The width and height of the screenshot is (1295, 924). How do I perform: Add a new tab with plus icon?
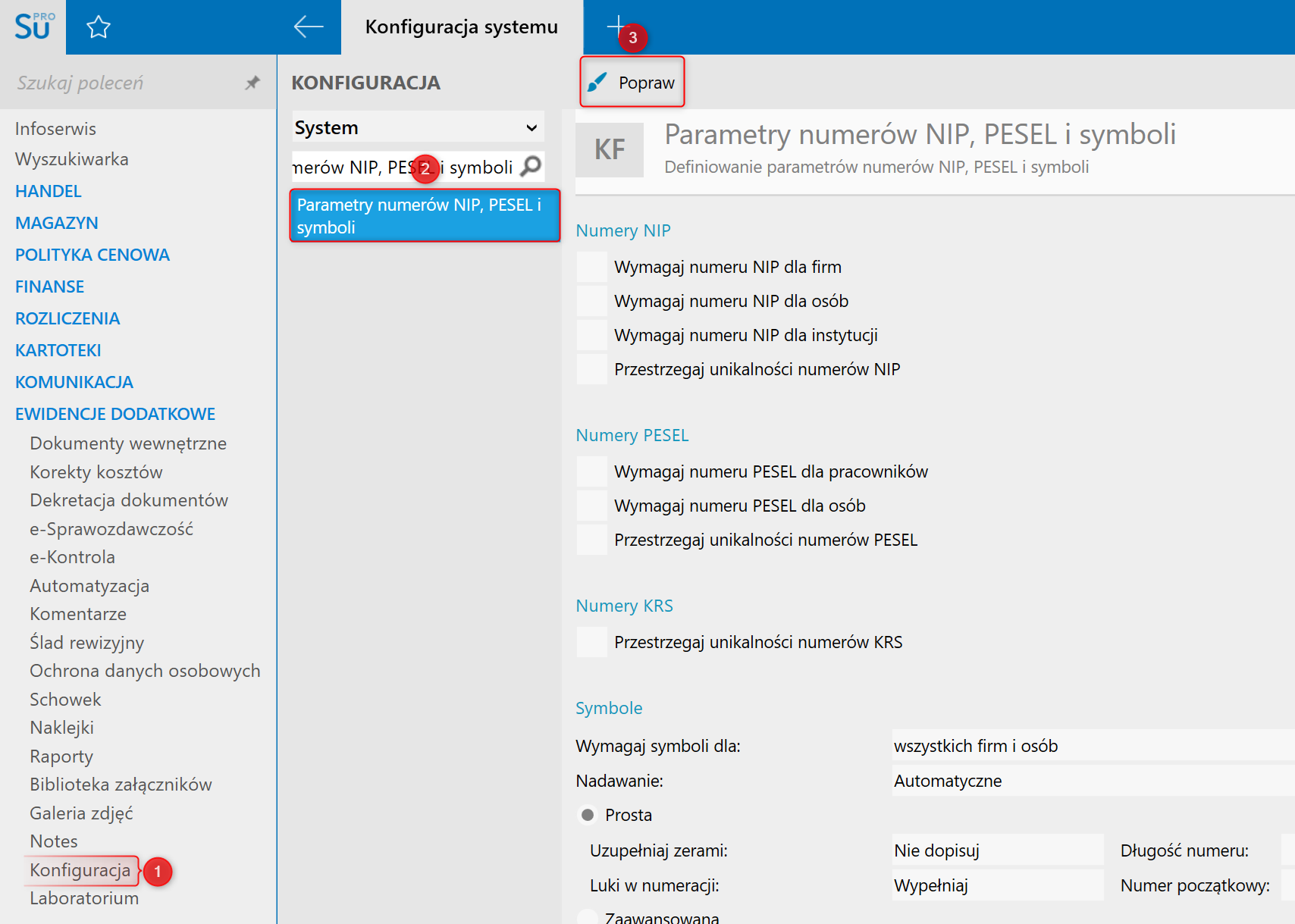click(616, 27)
